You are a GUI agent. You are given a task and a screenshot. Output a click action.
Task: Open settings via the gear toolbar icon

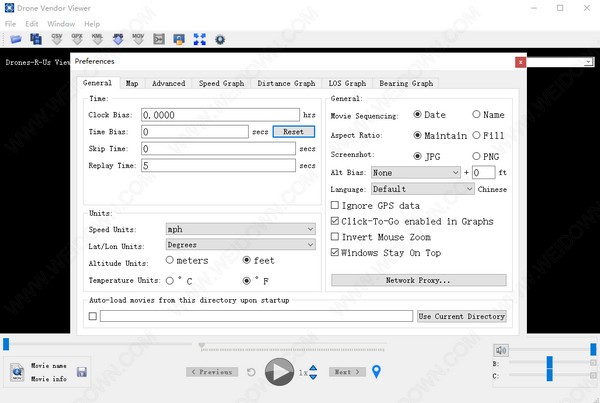click(220, 39)
